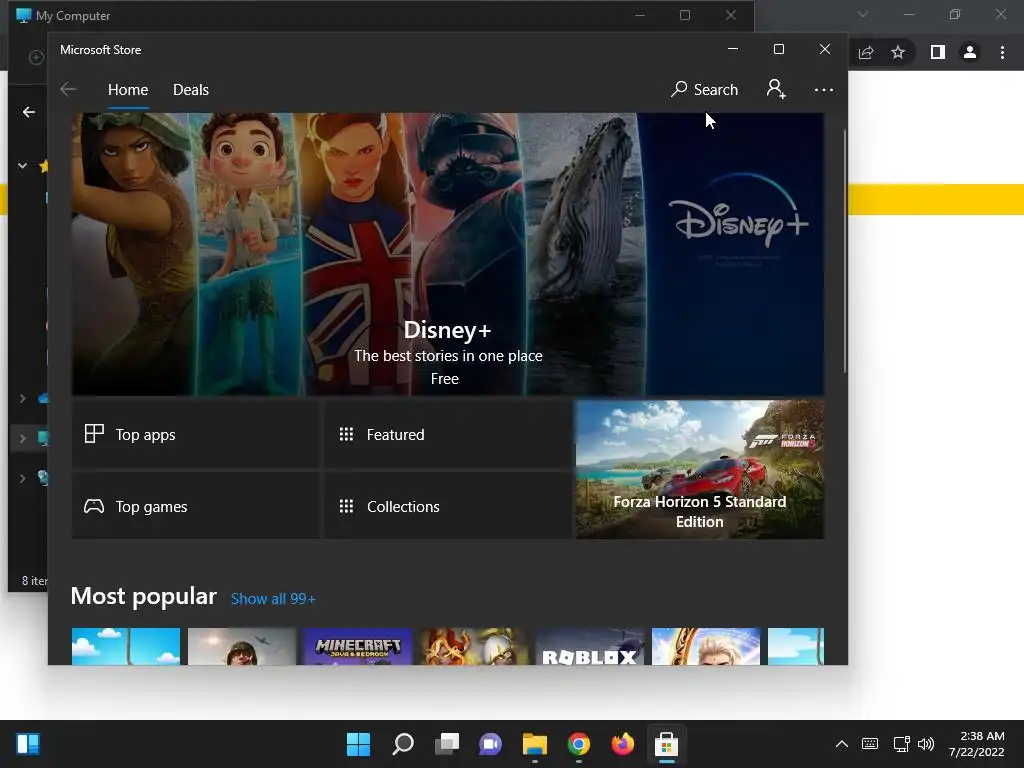The width and height of the screenshot is (1024, 768).
Task: Open the soldier game thumbnail
Action: 242,647
